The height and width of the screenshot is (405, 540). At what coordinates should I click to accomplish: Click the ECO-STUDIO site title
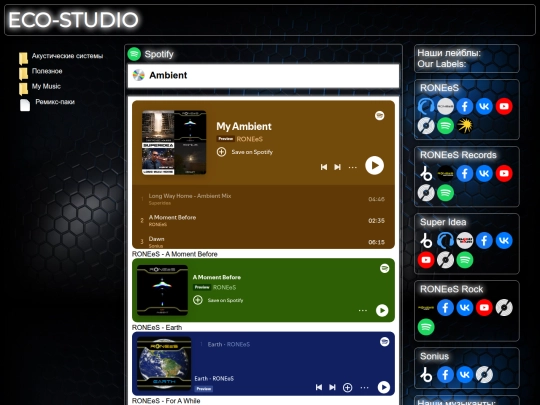[73, 20]
